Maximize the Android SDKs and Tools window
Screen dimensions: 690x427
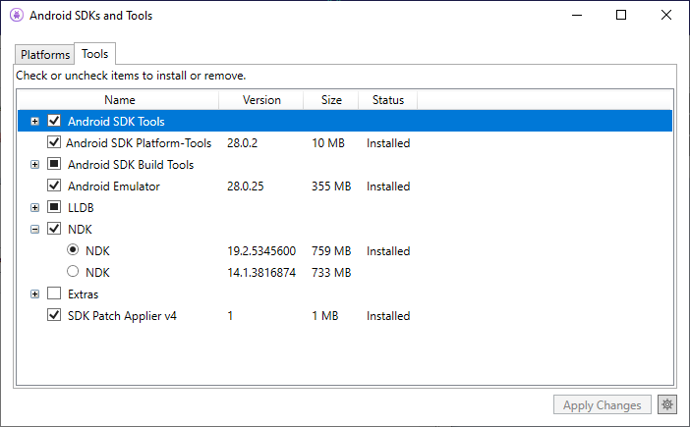coord(621,15)
